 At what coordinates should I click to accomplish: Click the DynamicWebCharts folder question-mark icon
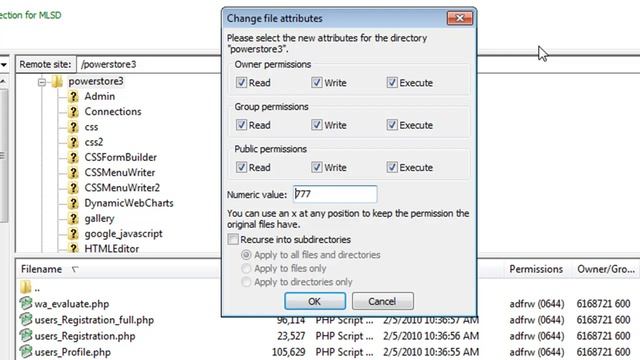point(73,203)
